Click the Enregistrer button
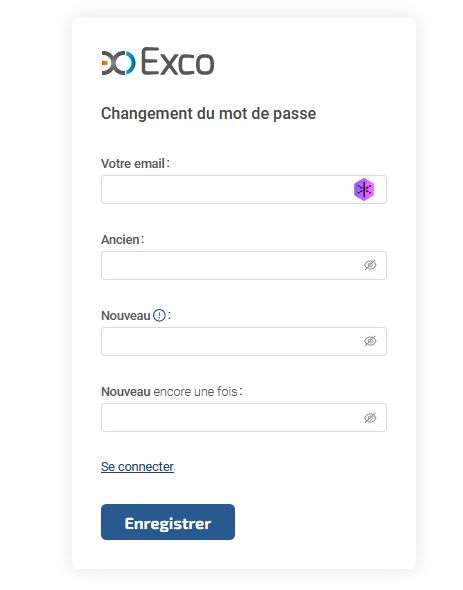The height and width of the screenshot is (590, 463). tap(168, 522)
